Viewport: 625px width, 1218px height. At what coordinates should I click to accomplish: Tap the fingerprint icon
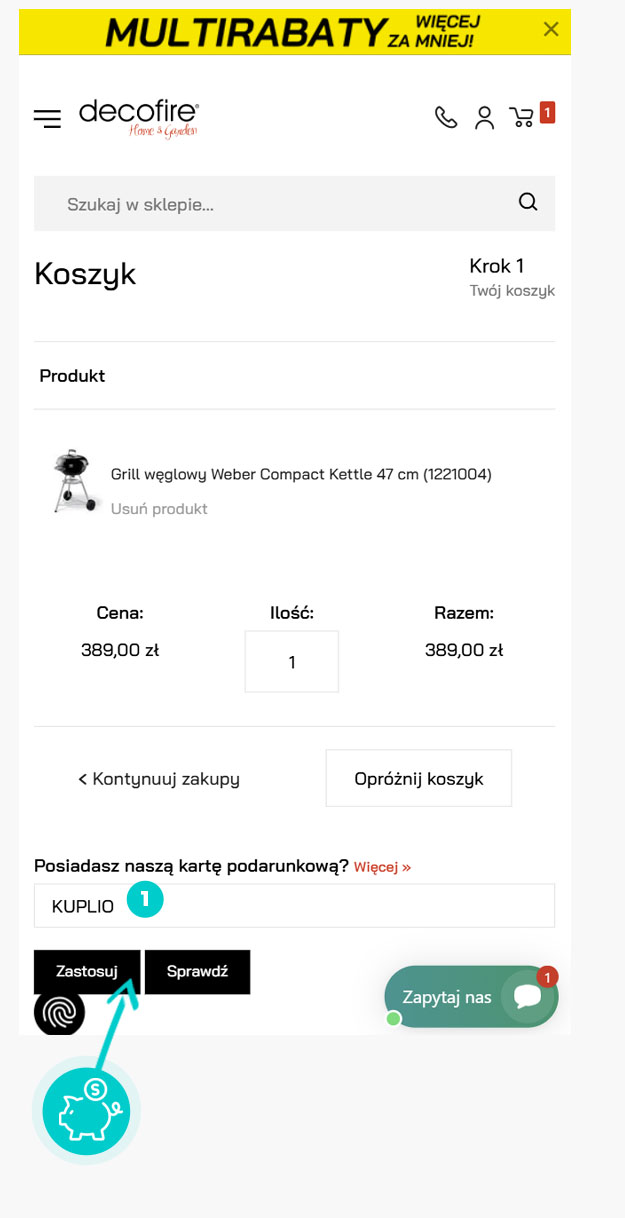click(60, 1011)
